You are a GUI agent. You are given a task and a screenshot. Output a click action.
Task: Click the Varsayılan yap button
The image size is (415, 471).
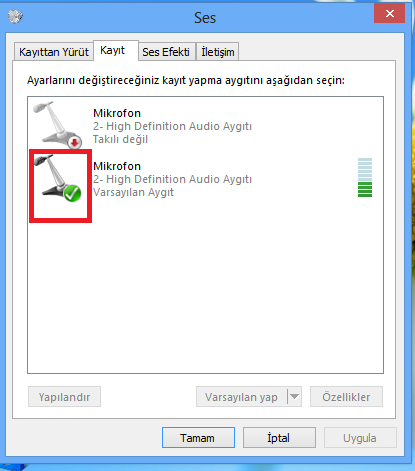pyautogui.click(x=242, y=397)
